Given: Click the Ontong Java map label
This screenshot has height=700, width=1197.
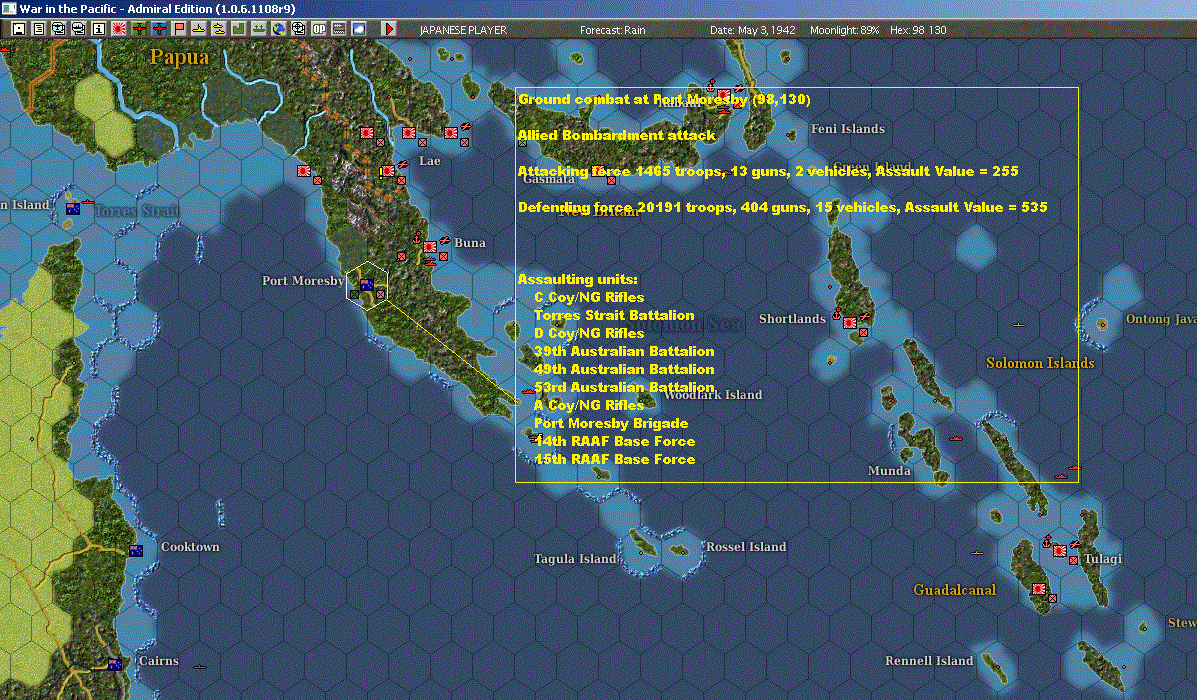Looking at the screenshot, I should click(x=1161, y=319).
